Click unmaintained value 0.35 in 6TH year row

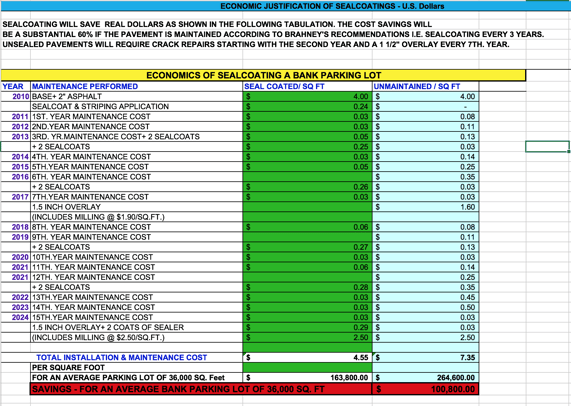(x=425, y=177)
